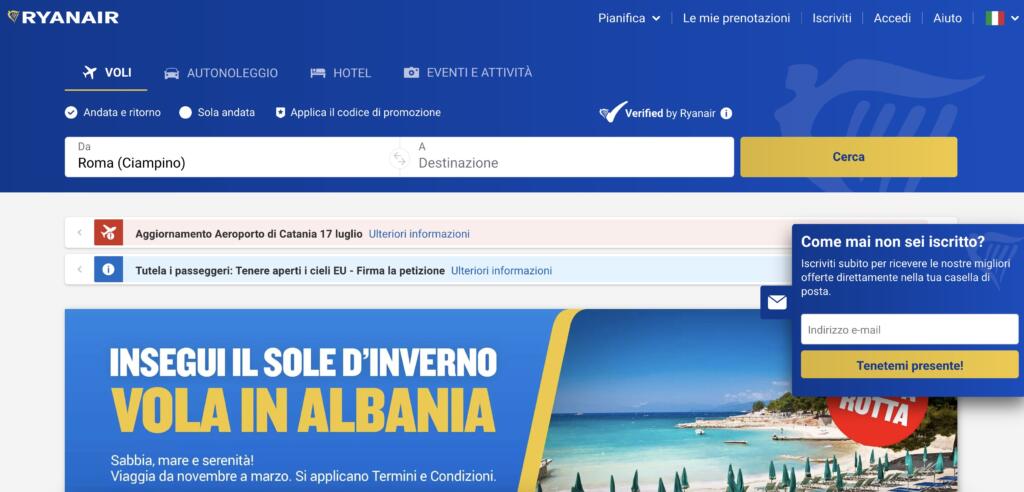Screen dimensions: 1024x492
Task: Switch to the Autonoleggio tab
Action: point(221,73)
